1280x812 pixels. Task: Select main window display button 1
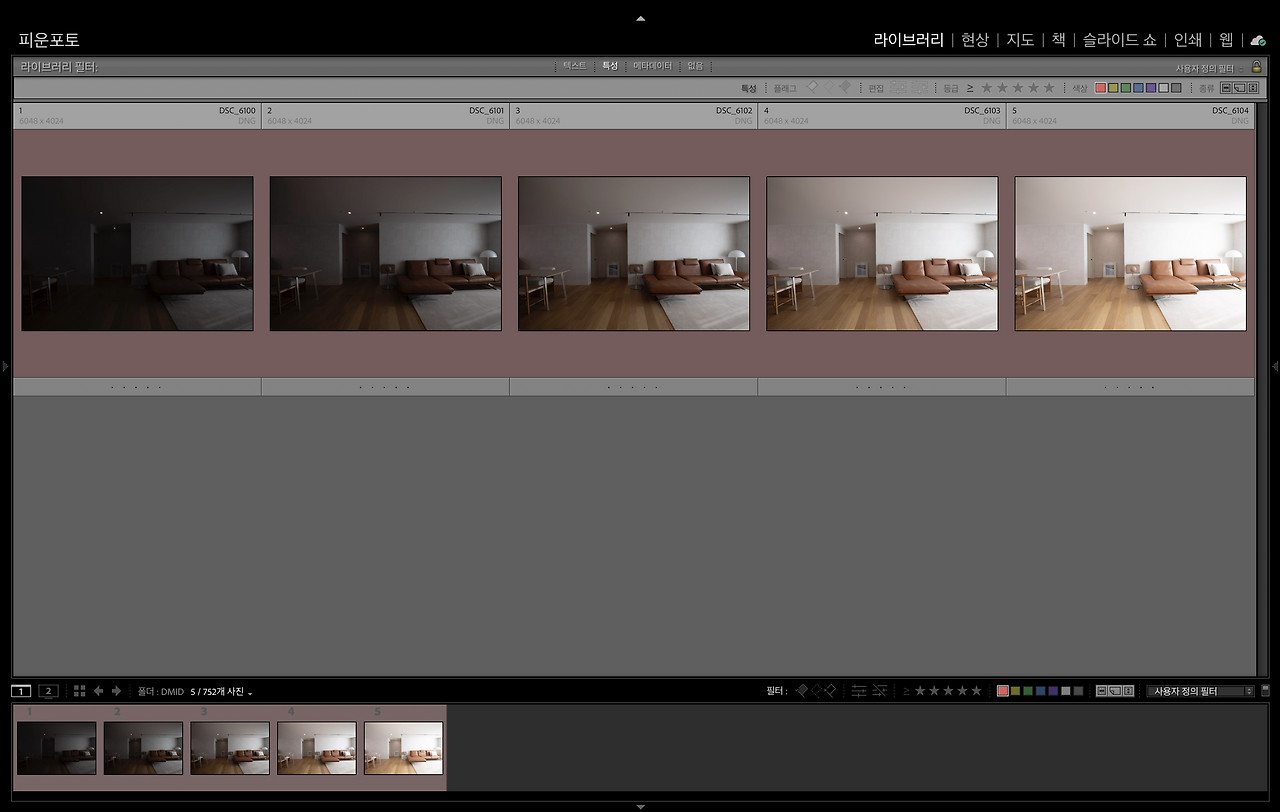(x=21, y=691)
